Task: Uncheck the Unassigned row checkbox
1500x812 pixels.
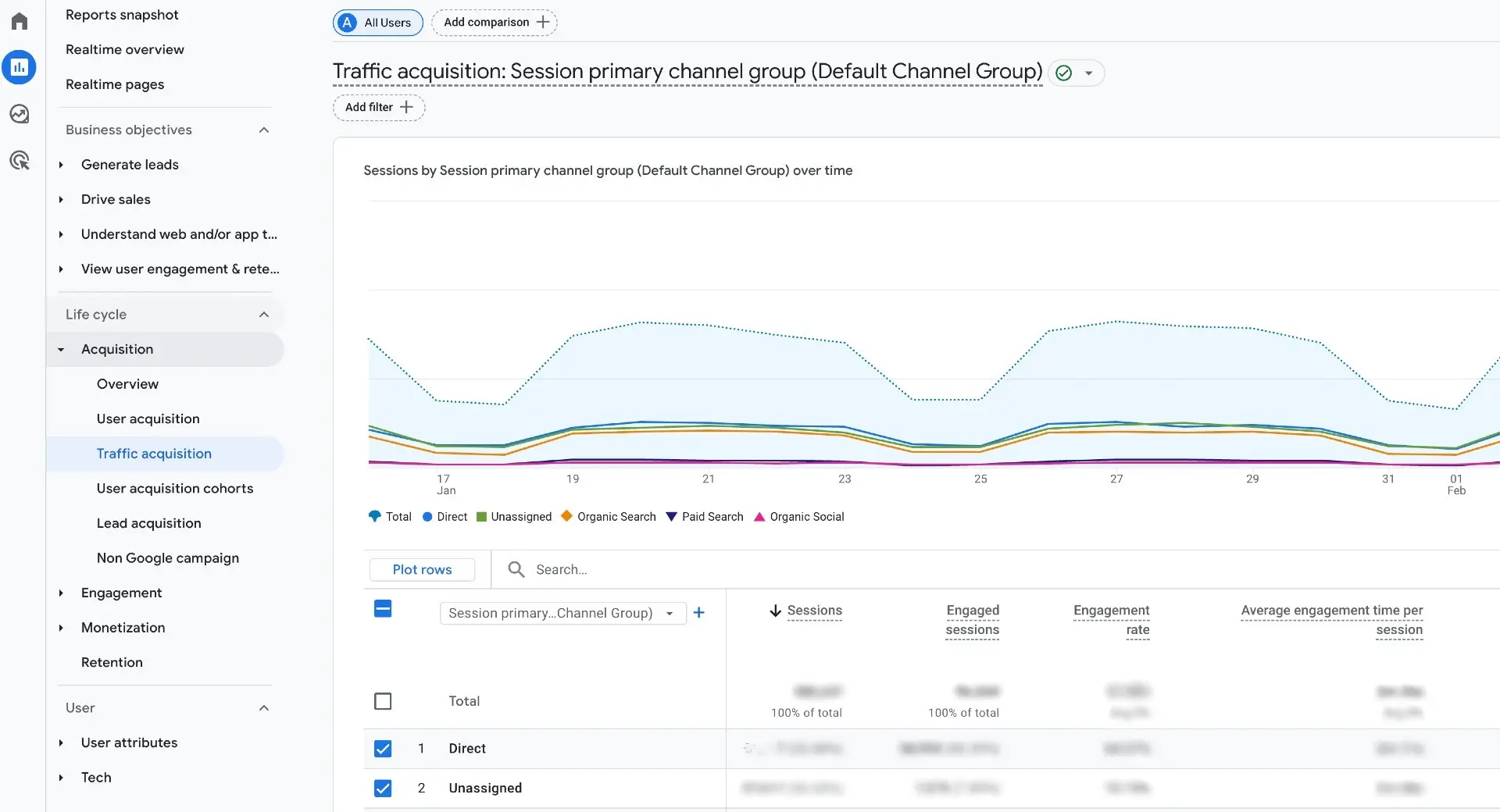Action: pyautogui.click(x=383, y=789)
